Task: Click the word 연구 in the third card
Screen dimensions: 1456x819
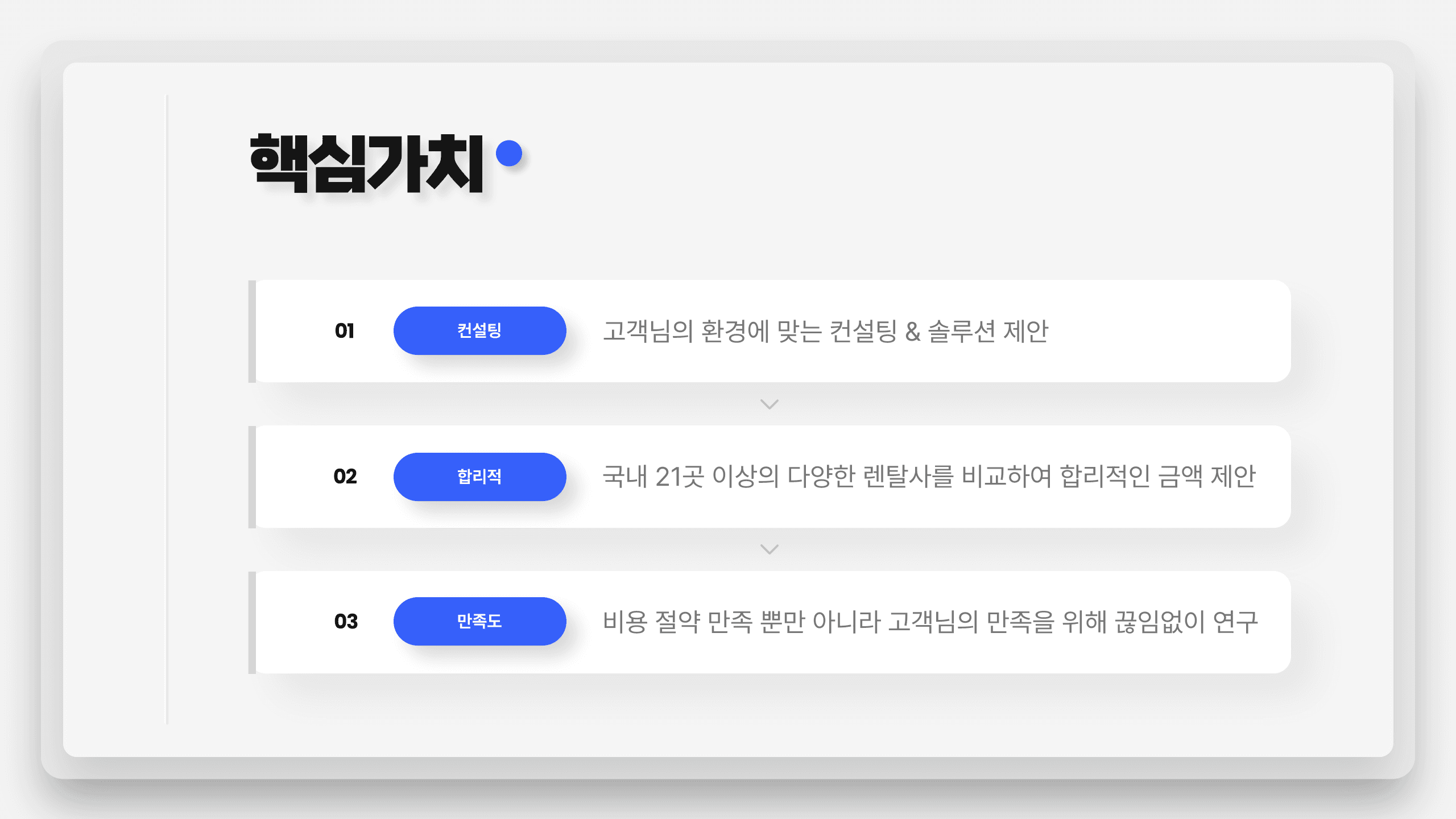Action: 1235,622
